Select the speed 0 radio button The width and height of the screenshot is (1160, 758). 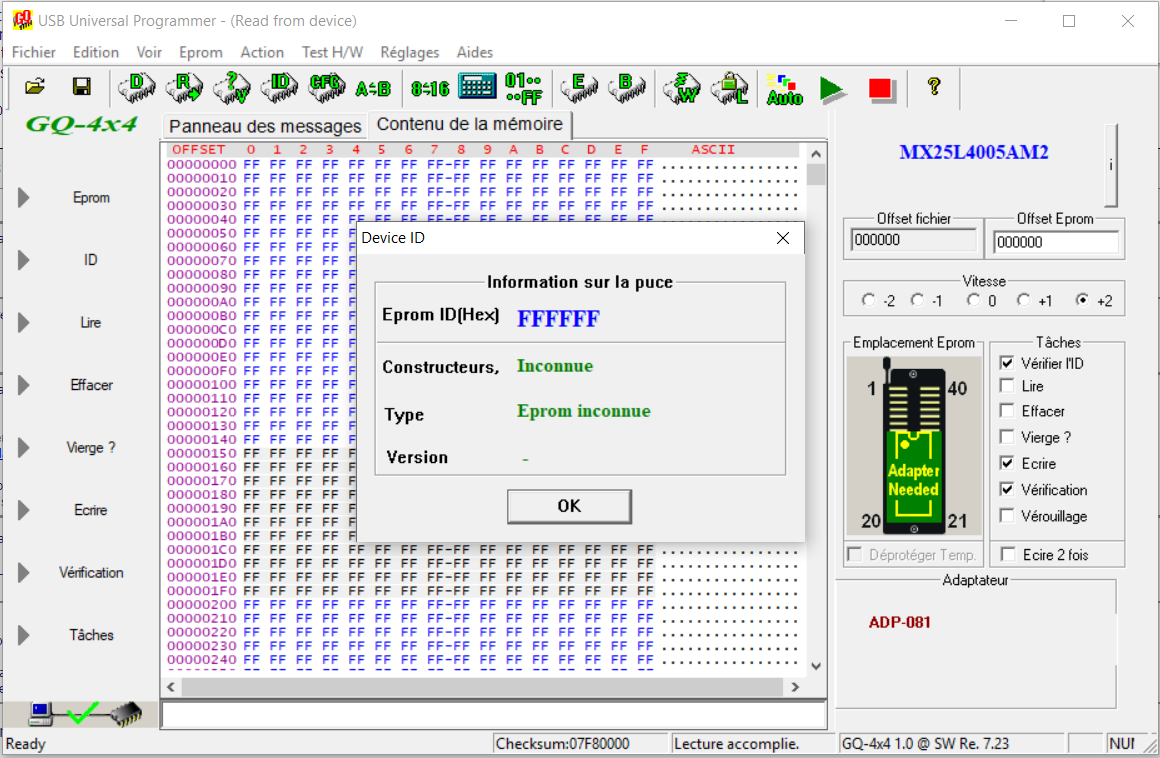[974, 300]
